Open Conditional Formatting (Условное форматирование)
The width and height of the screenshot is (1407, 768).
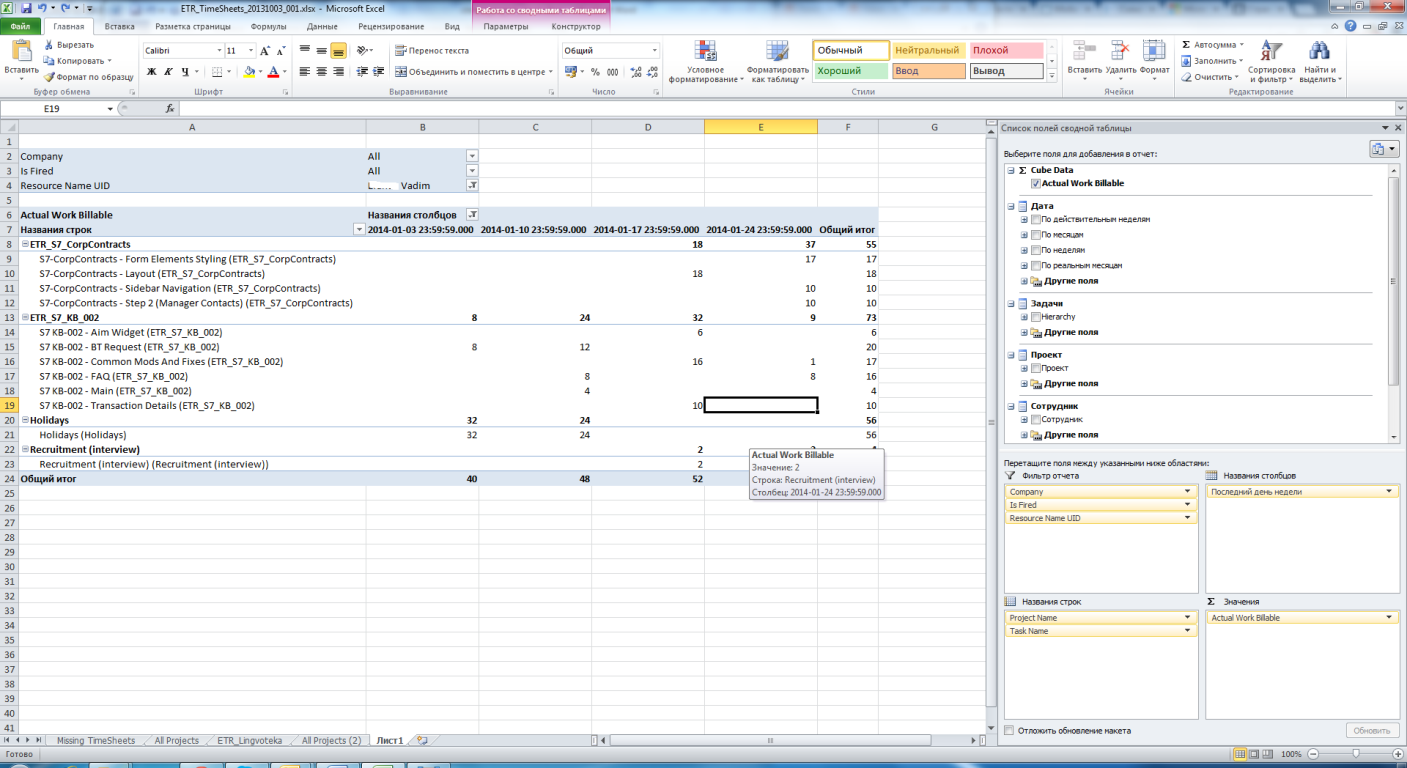[x=706, y=62]
